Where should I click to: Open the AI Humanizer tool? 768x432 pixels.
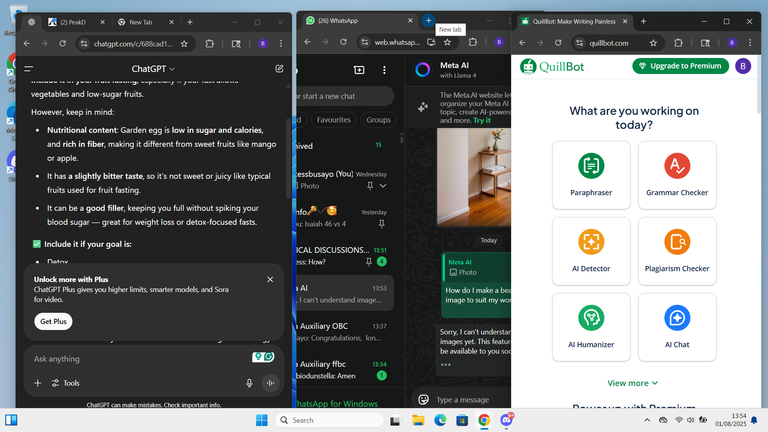coord(591,327)
